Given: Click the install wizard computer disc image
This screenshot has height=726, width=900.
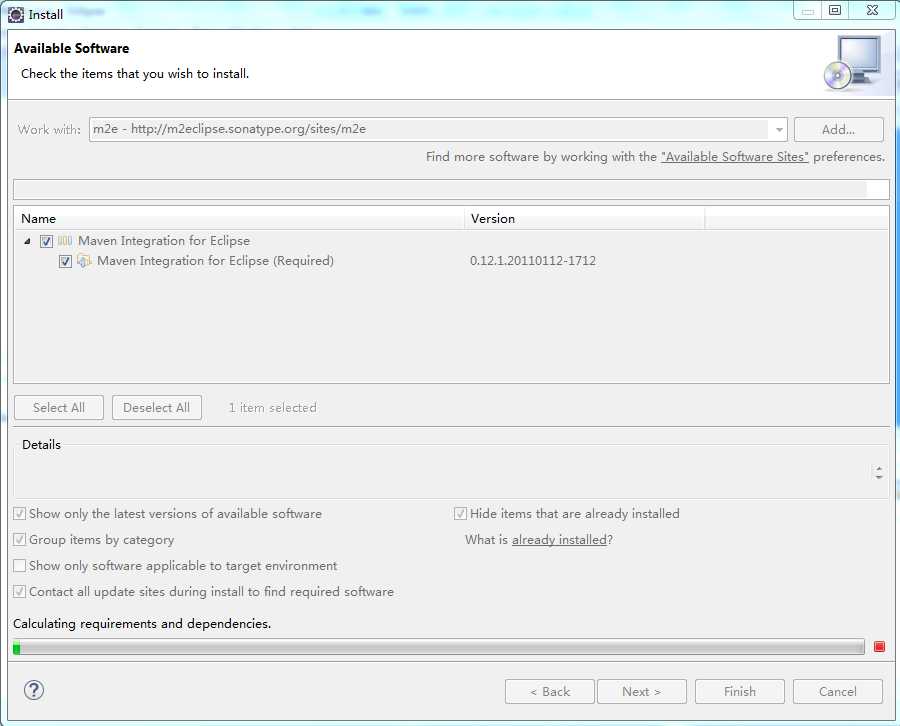Looking at the screenshot, I should pyautogui.click(x=852, y=63).
